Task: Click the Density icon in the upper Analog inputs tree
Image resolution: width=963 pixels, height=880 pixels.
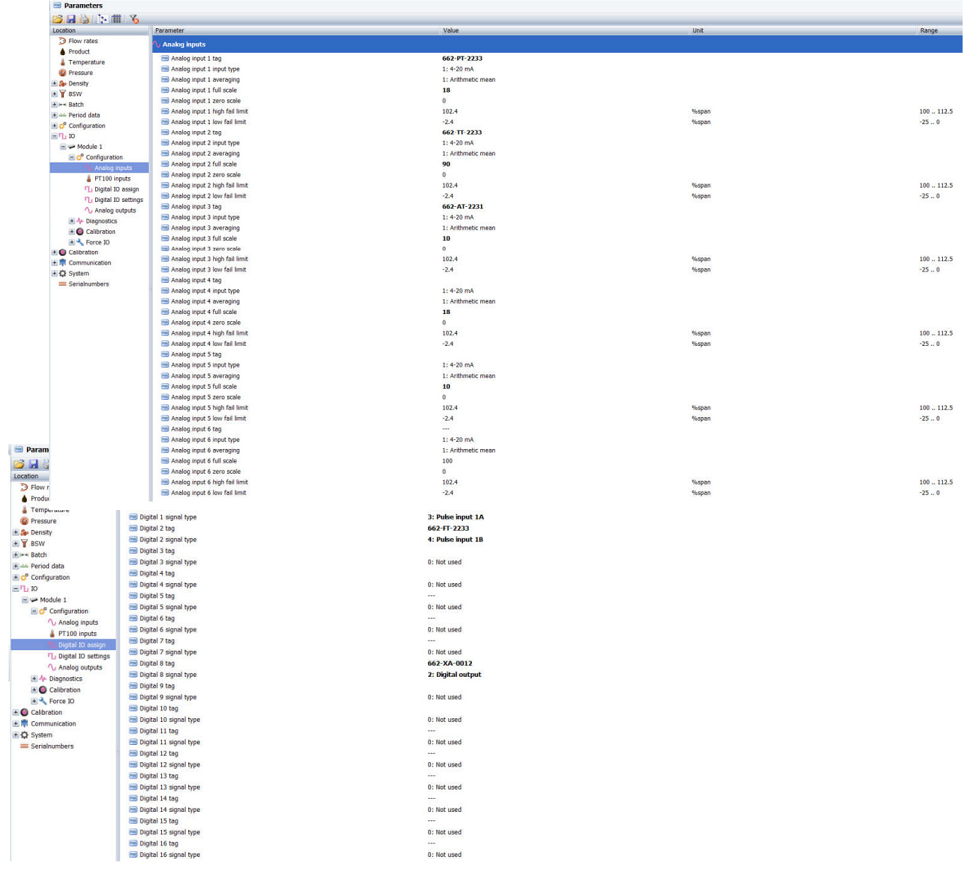Action: 62,84
